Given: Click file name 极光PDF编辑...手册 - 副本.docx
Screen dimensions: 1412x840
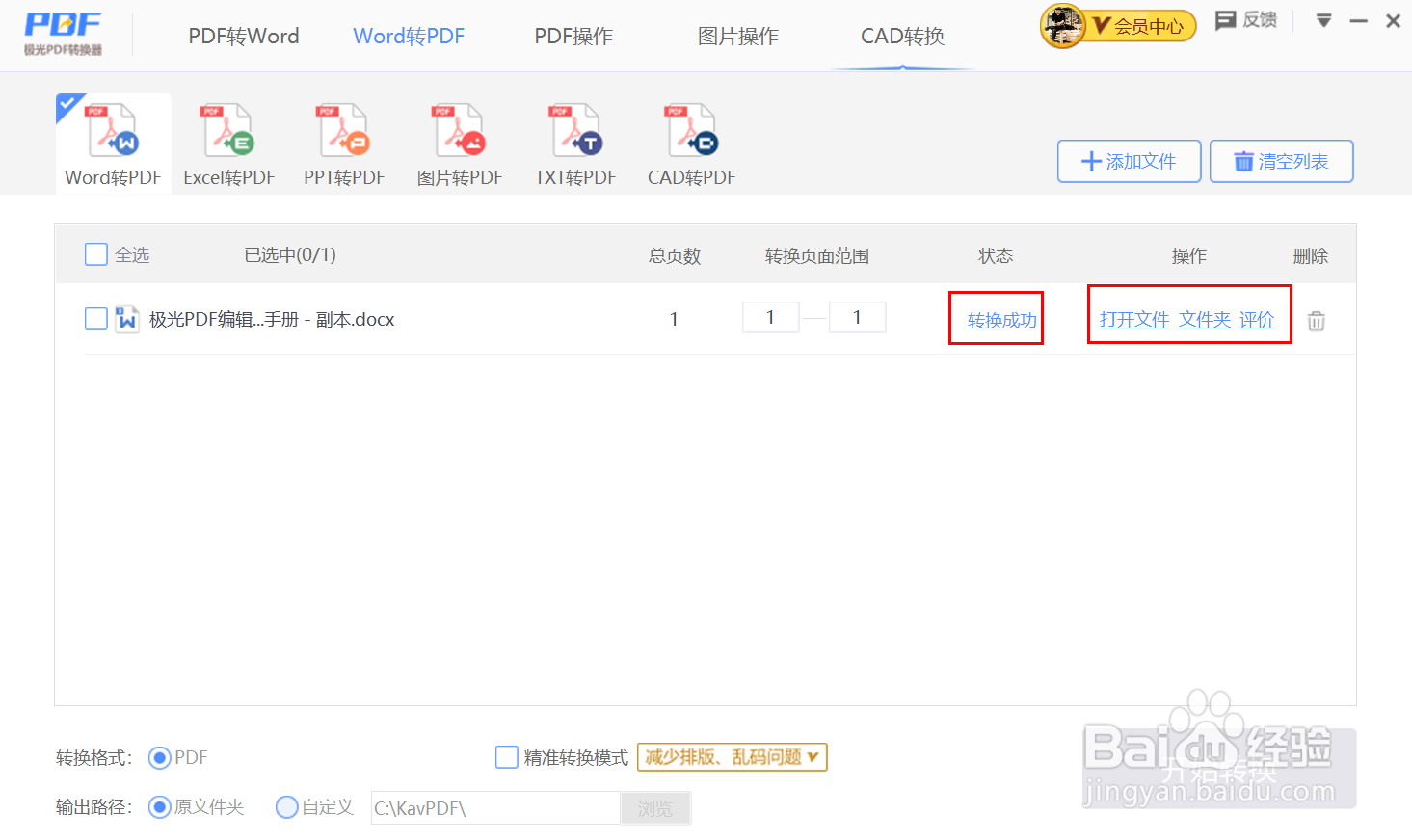Looking at the screenshot, I should (272, 320).
